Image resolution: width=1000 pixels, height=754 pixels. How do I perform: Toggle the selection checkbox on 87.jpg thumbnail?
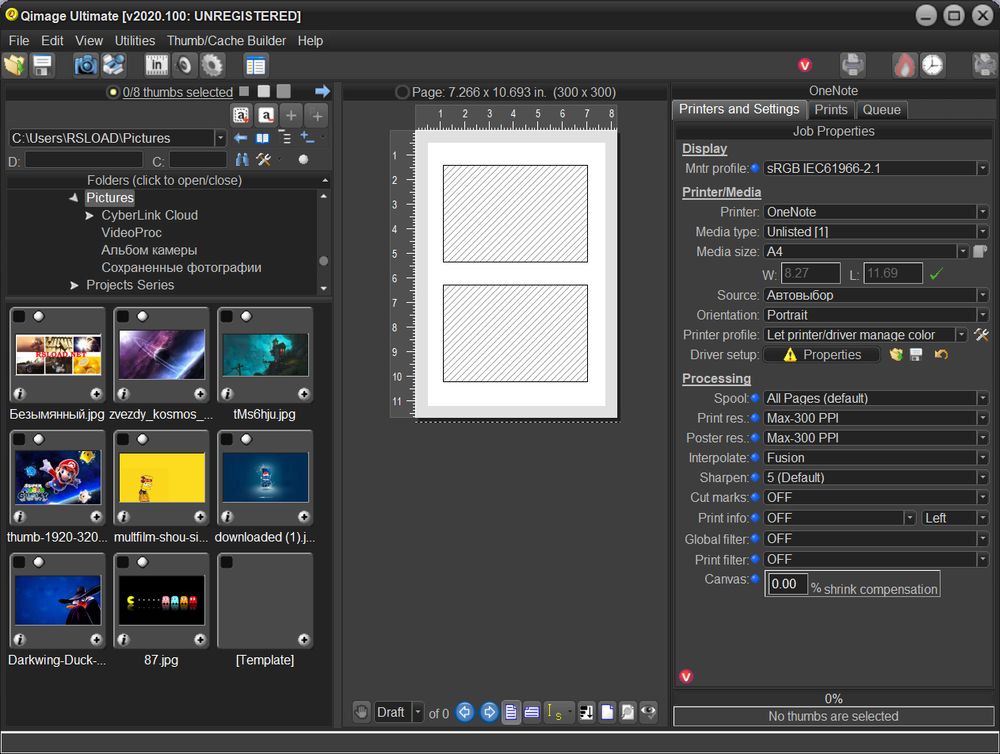point(123,562)
